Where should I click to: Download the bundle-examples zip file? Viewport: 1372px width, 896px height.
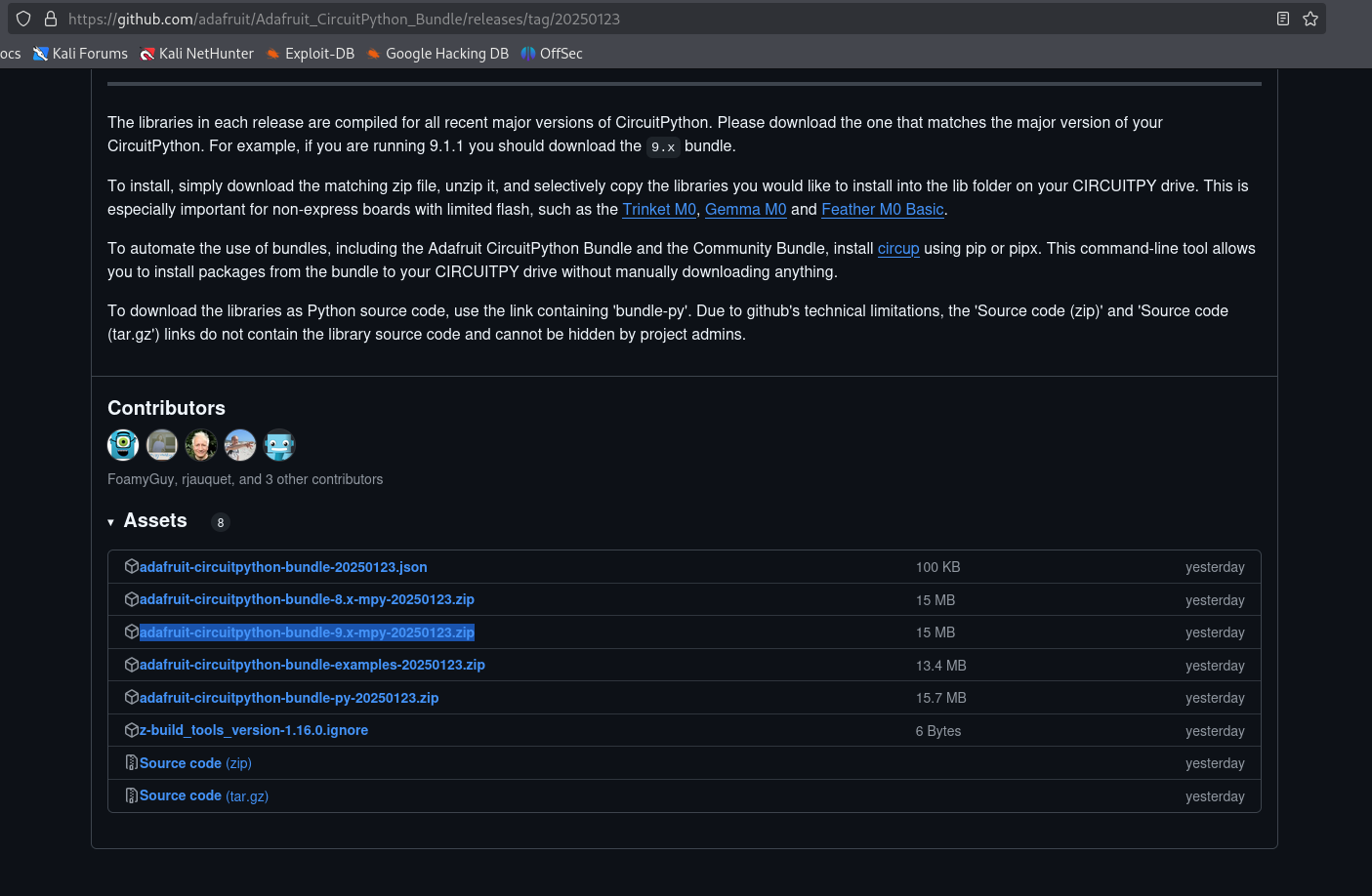[x=312, y=665]
